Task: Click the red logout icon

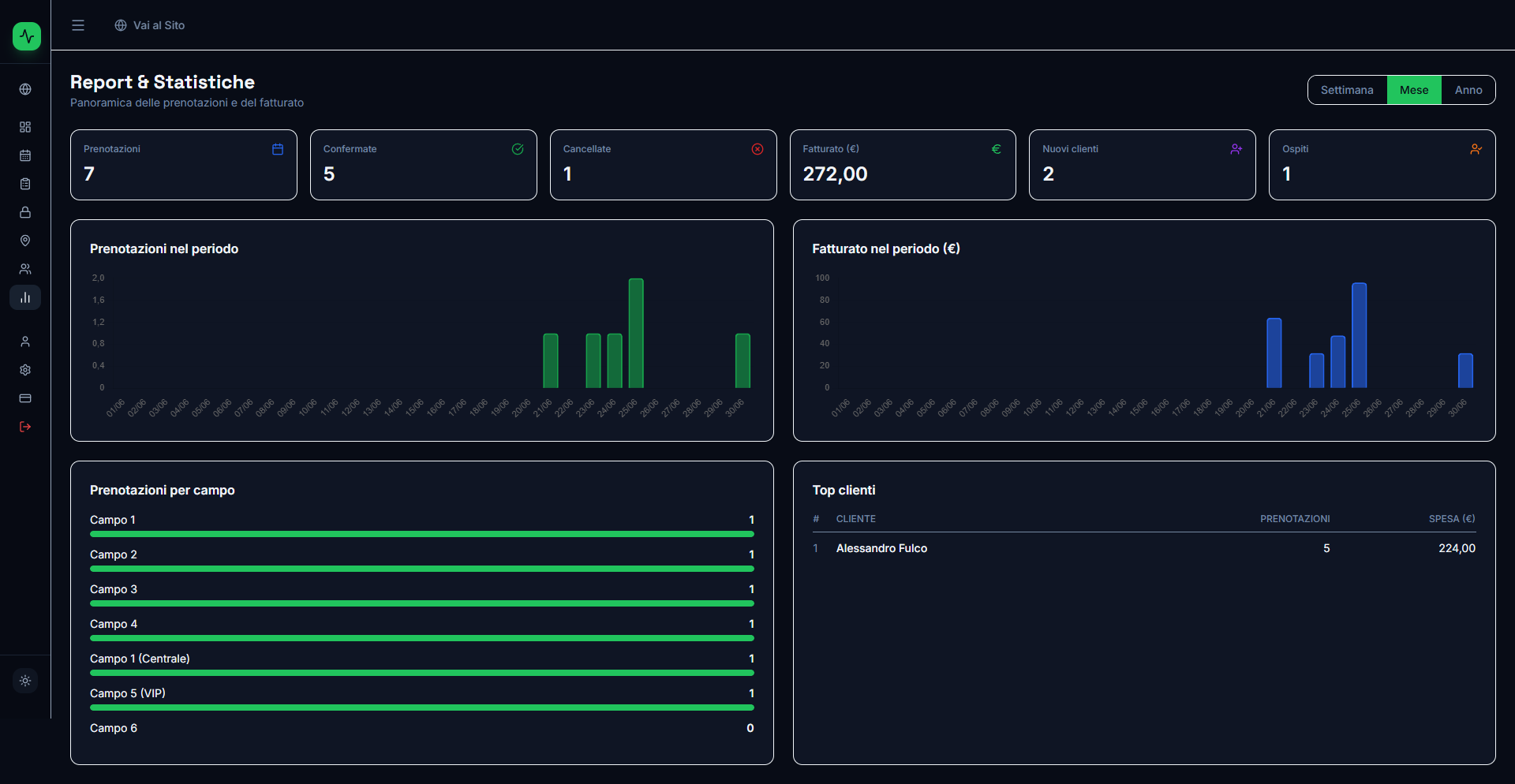Action: tap(25, 427)
